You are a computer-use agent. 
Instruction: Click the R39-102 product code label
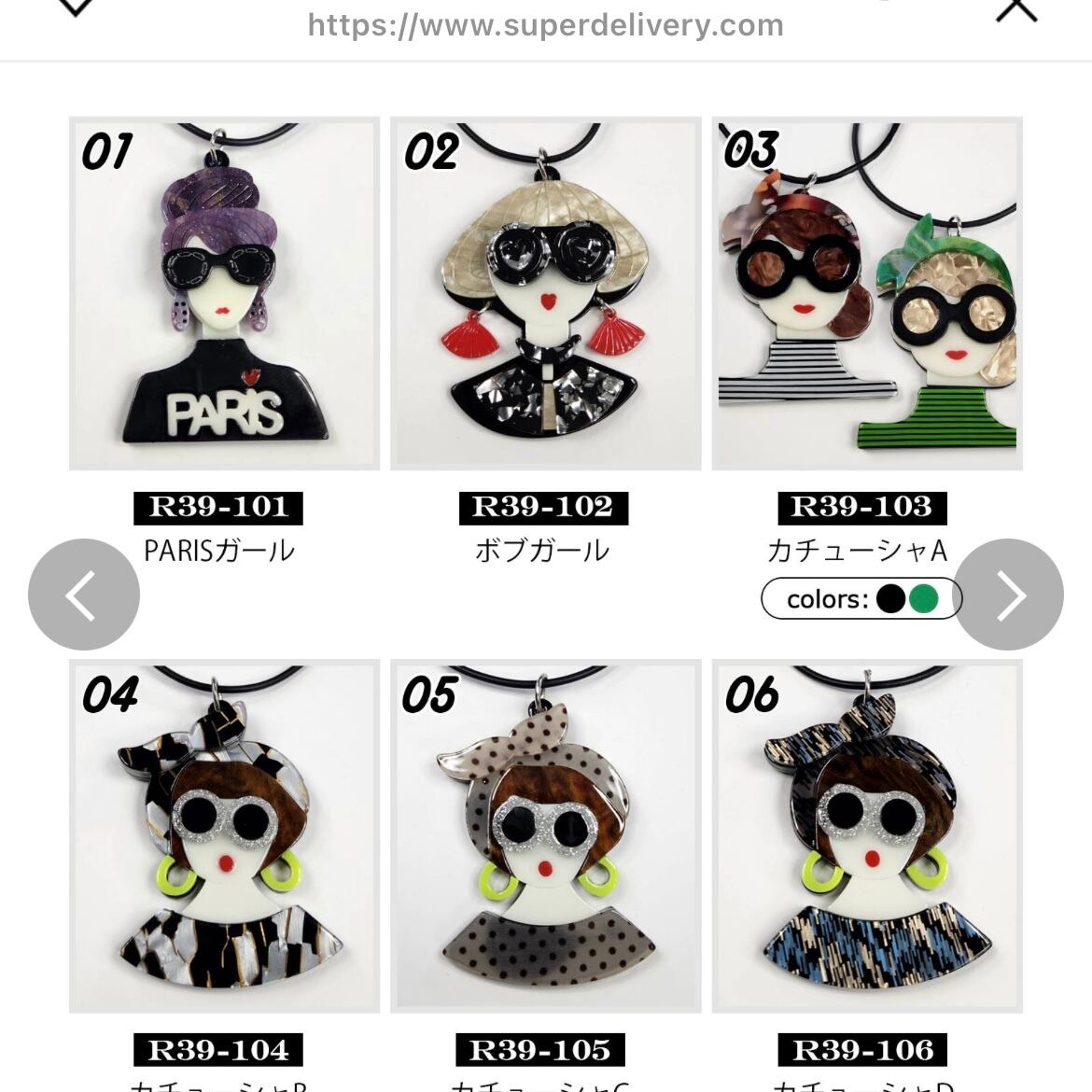tap(543, 508)
